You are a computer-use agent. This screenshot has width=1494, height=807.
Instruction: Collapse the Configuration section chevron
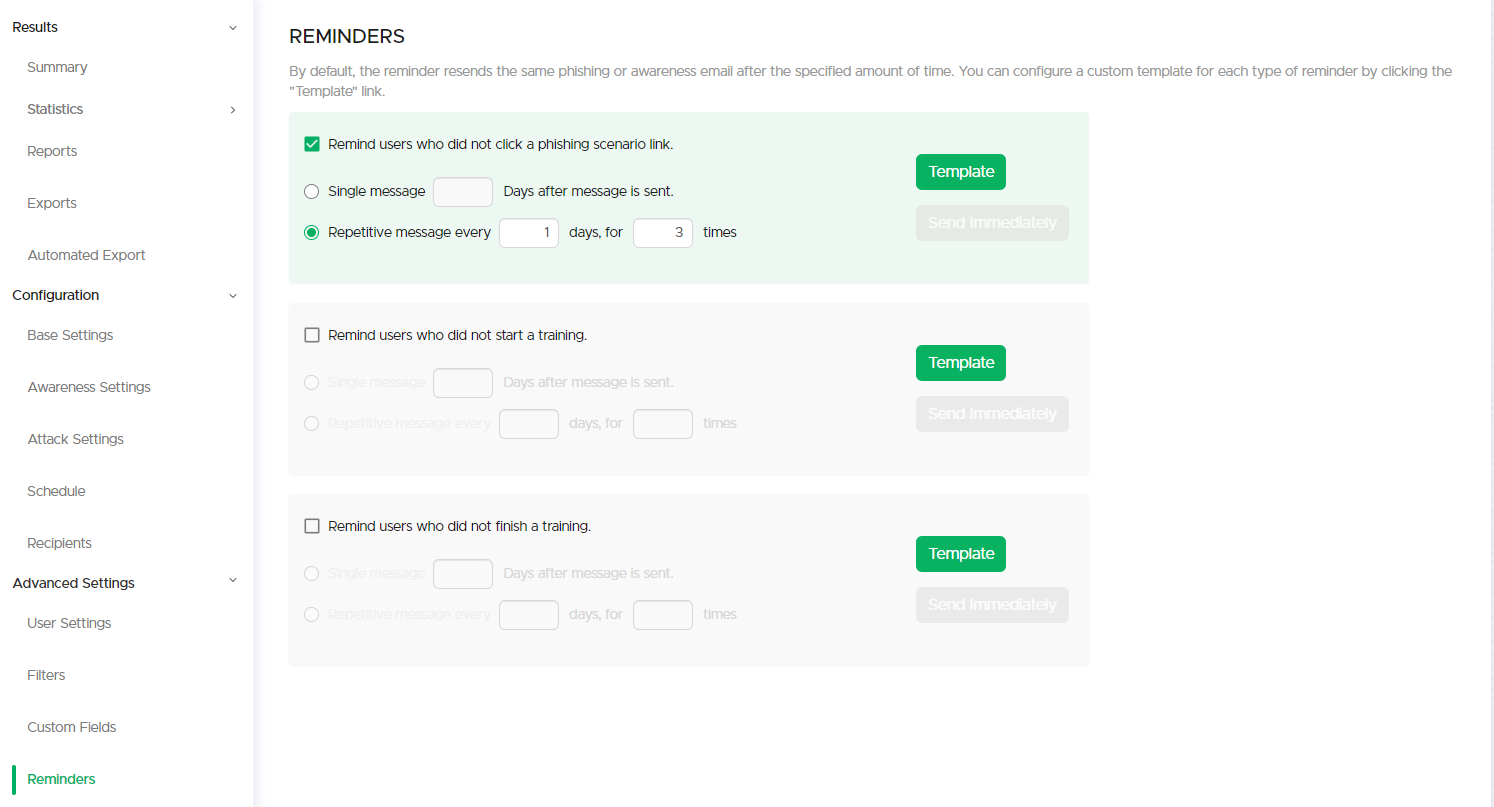click(233, 296)
